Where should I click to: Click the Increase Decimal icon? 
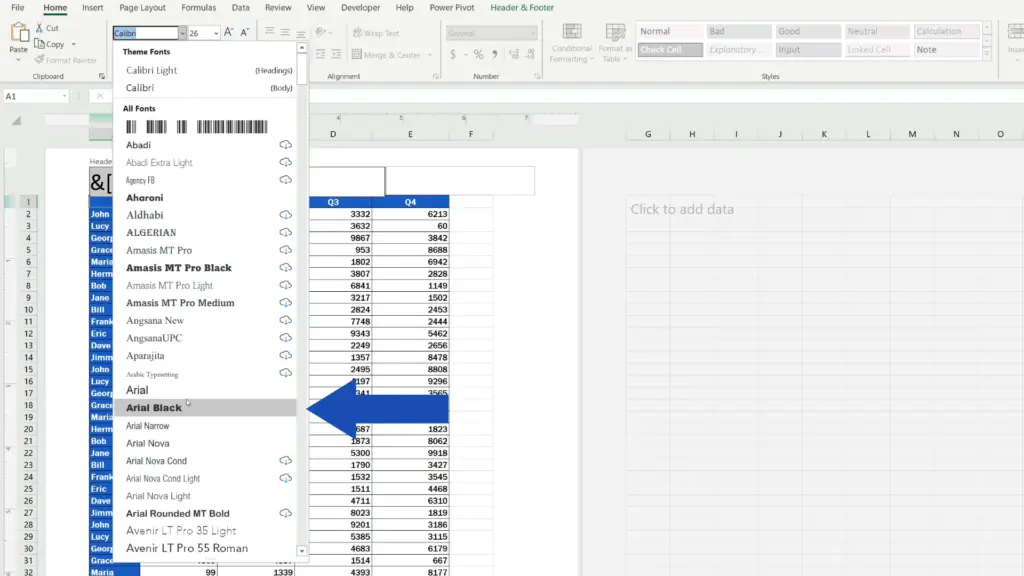pyautogui.click(x=514, y=54)
